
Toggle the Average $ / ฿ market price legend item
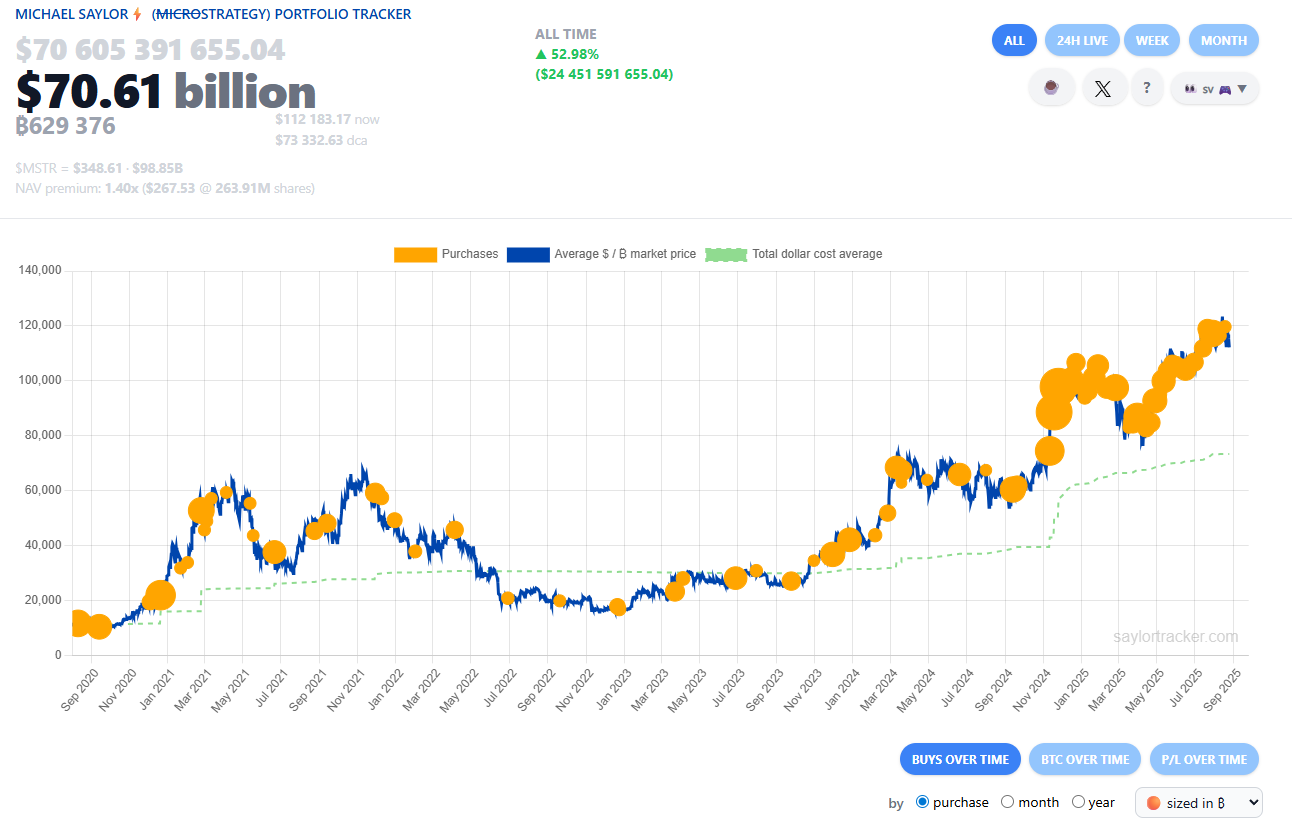(x=601, y=254)
